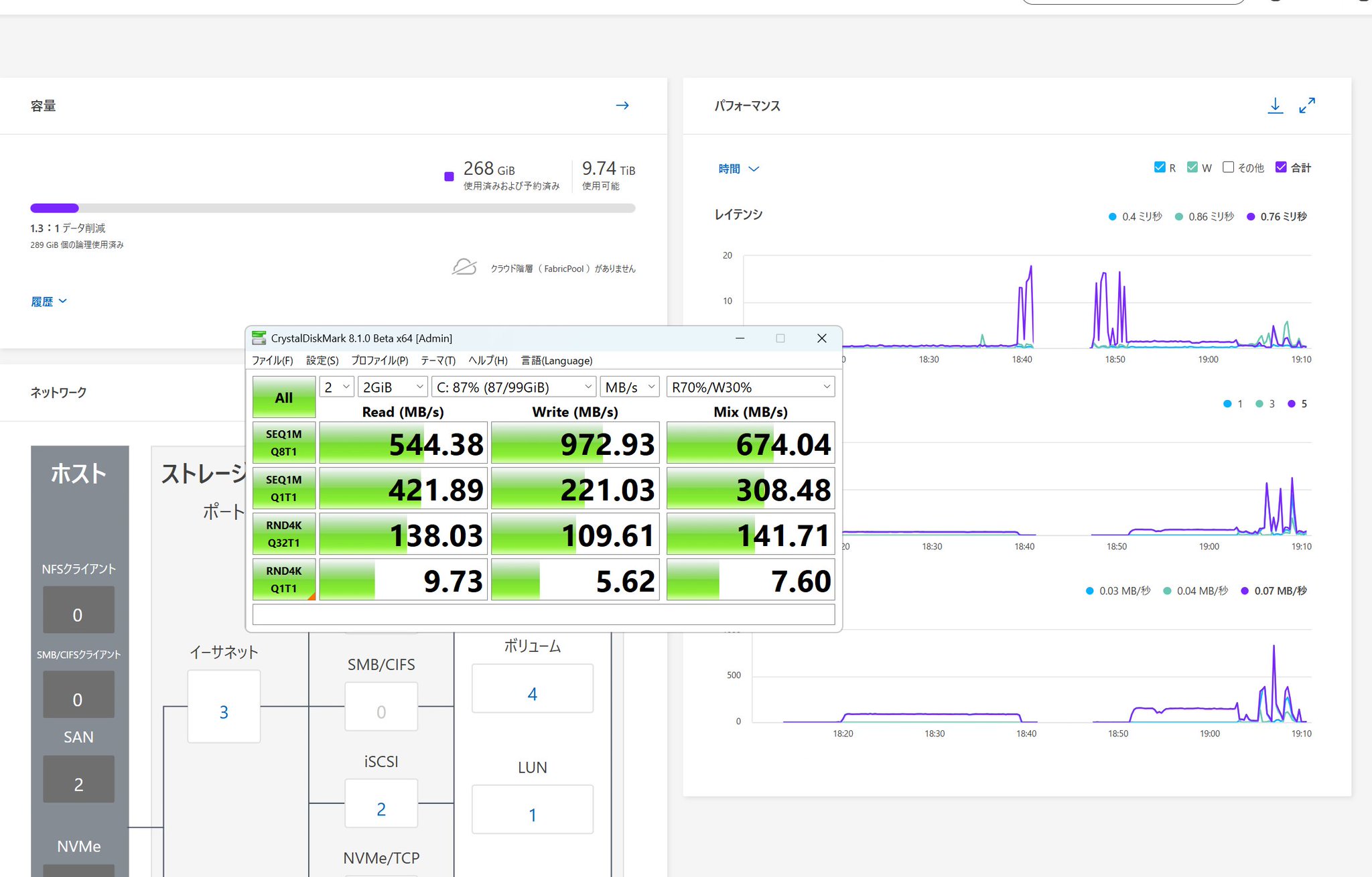Start RND4K Q32T1 test
This screenshot has height=877, width=1372.
284,533
